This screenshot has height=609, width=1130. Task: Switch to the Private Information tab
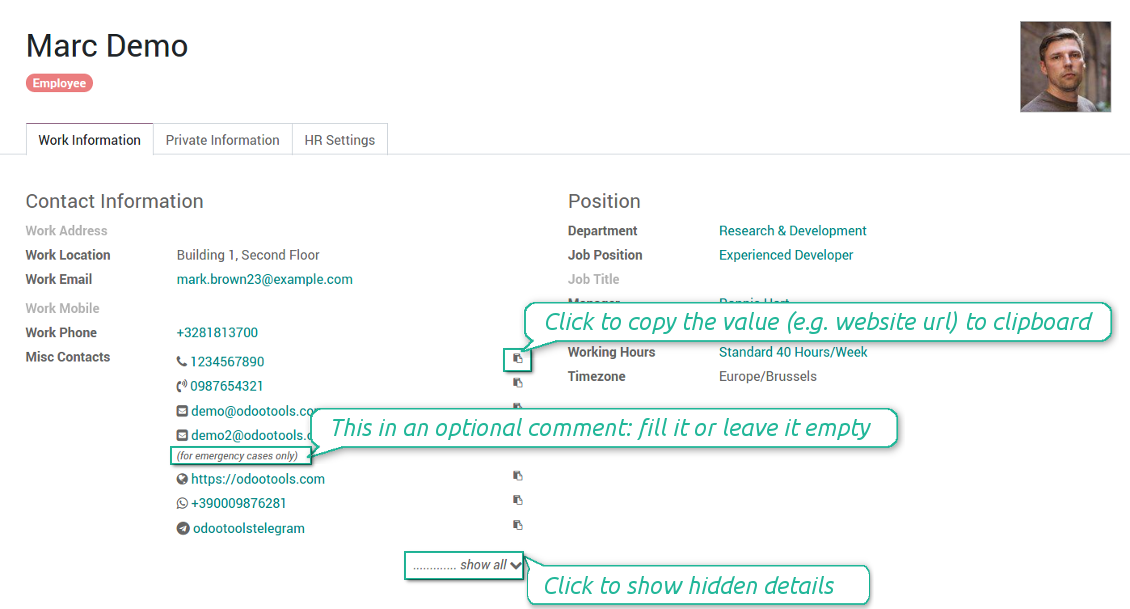(222, 140)
